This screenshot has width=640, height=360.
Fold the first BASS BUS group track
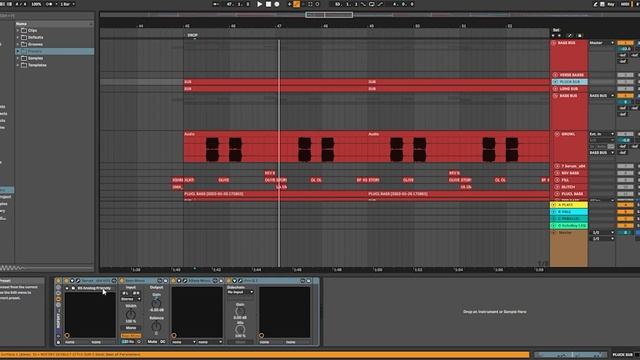(x=554, y=43)
